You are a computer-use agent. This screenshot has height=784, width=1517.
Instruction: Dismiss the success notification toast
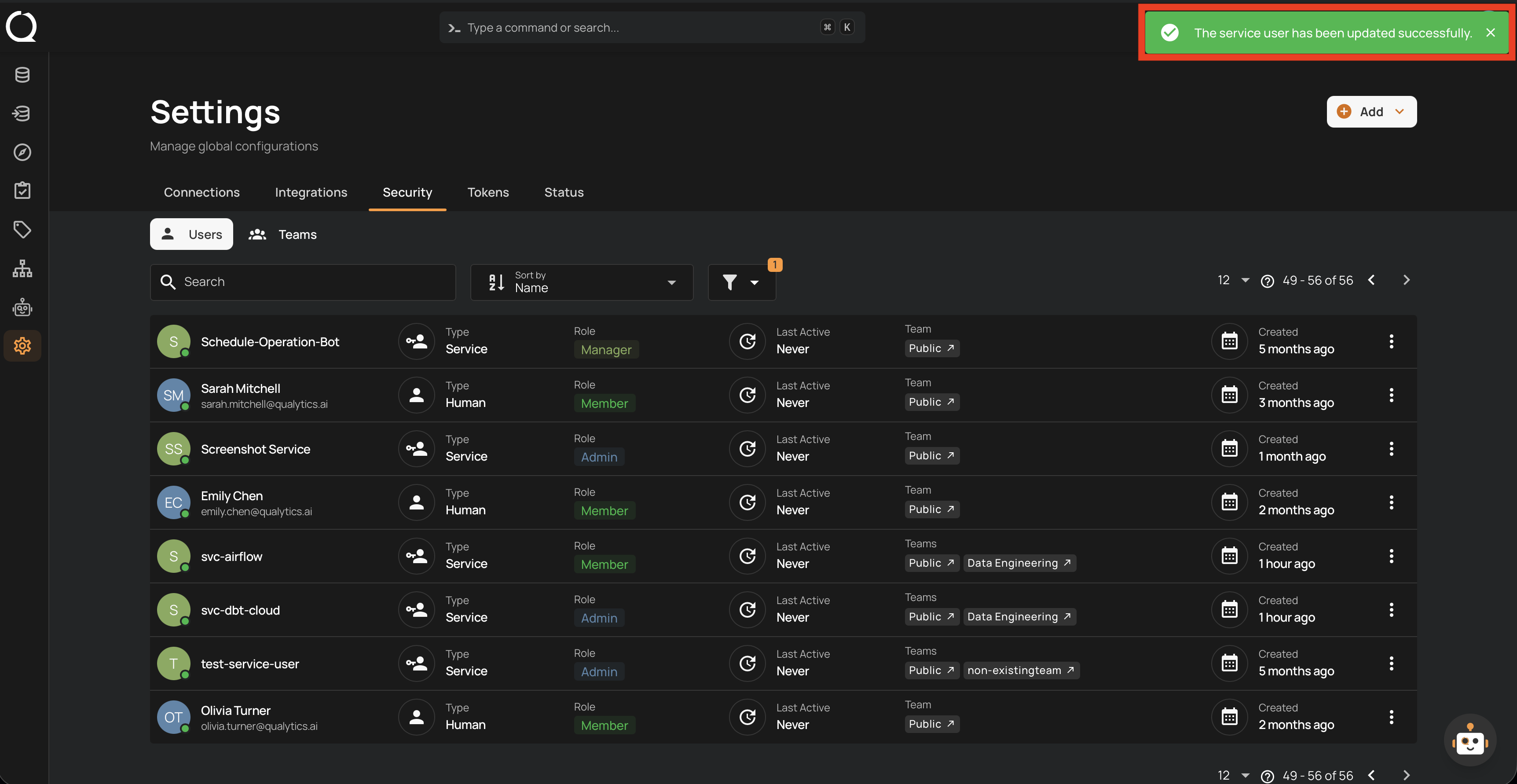point(1491,33)
